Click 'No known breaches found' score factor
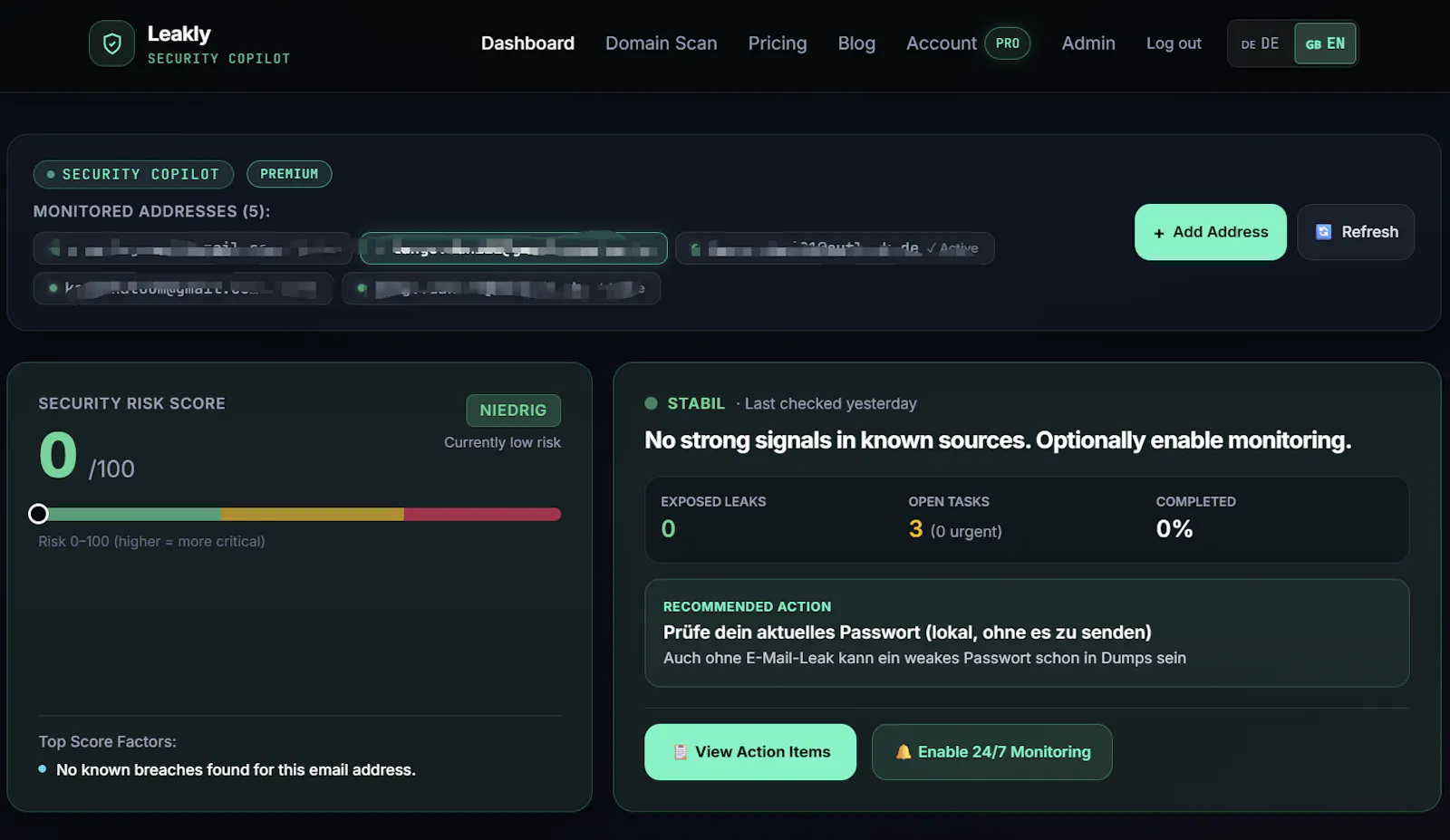Viewport: 1450px width, 840px height. pos(236,770)
